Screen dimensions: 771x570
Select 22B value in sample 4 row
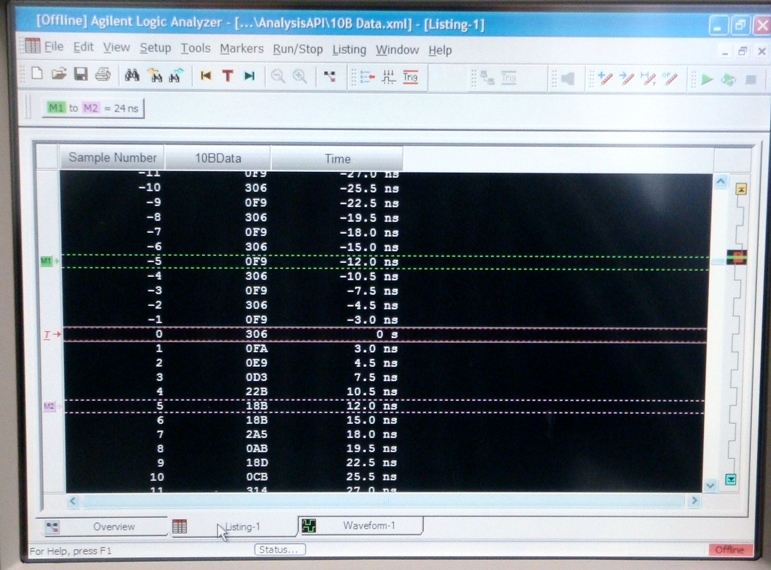[256, 391]
